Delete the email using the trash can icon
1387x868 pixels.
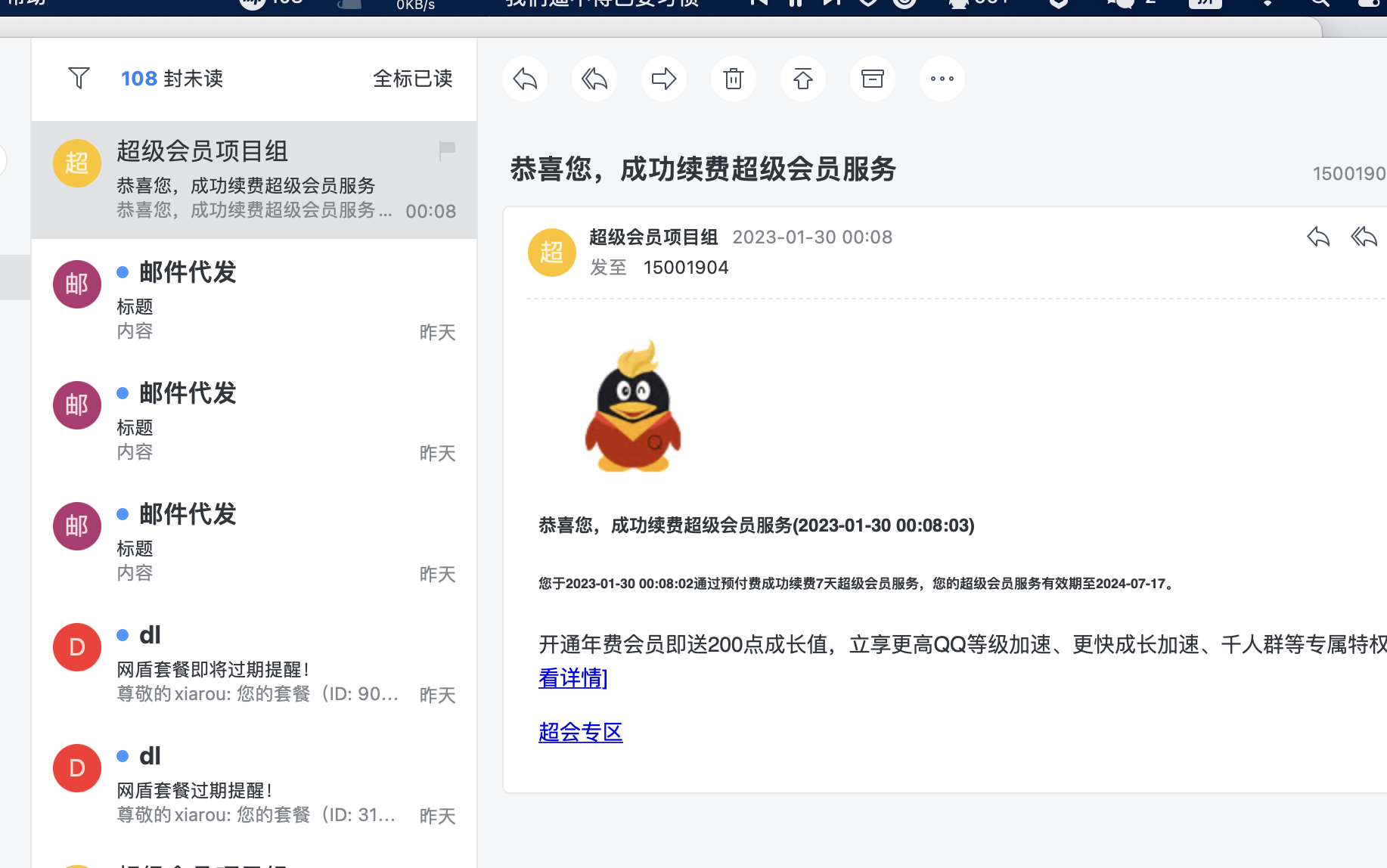click(x=734, y=79)
